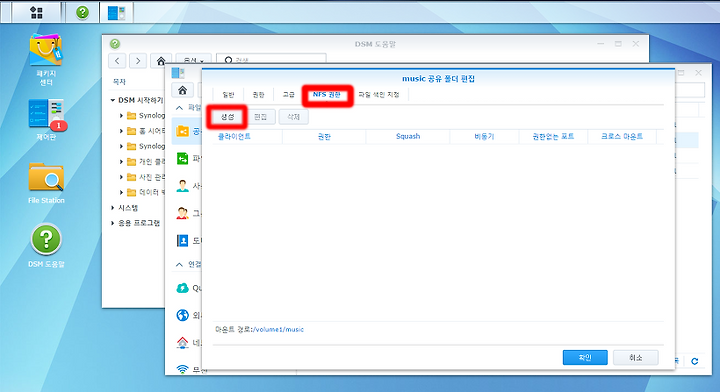Screen dimensions: 720x392
Task: Click the 크로스 마운트 column header
Action: (x=622, y=136)
